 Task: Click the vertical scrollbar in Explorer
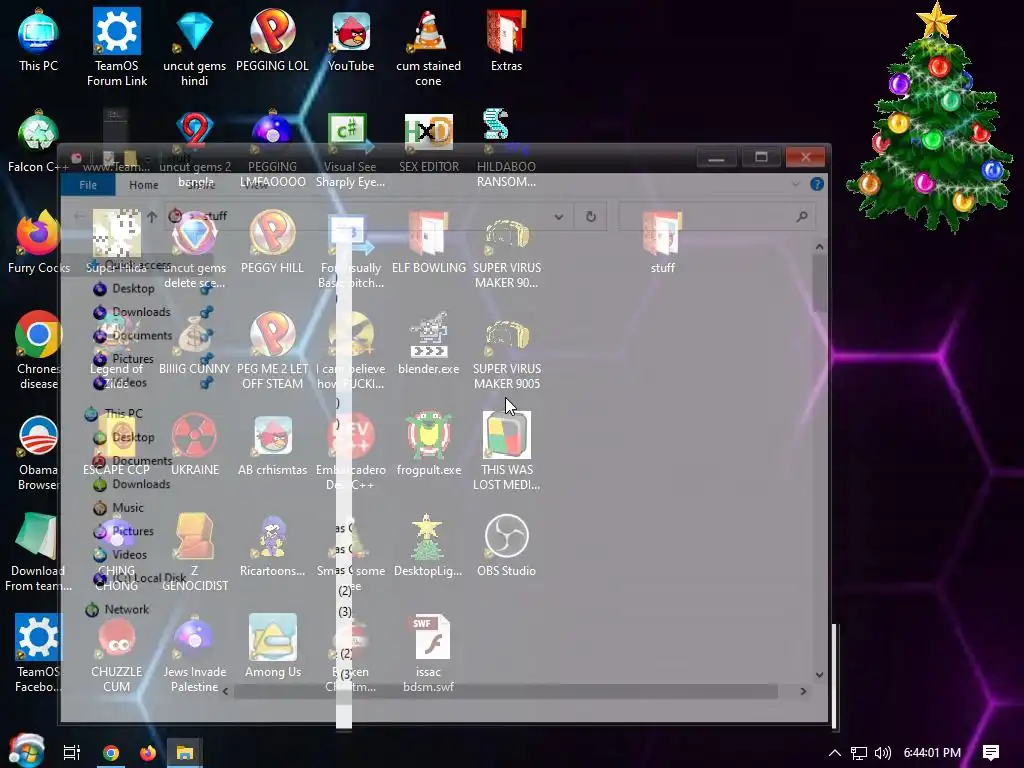819,283
